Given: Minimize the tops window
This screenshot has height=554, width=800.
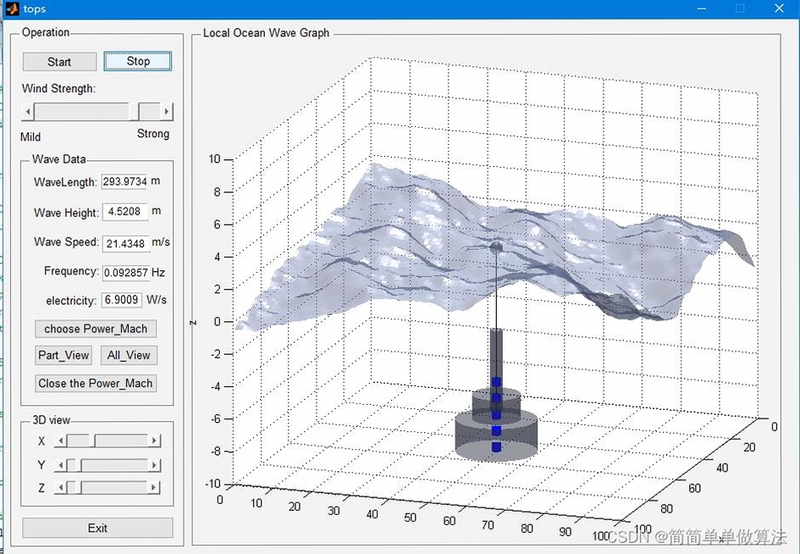Looking at the screenshot, I should (x=702, y=9).
